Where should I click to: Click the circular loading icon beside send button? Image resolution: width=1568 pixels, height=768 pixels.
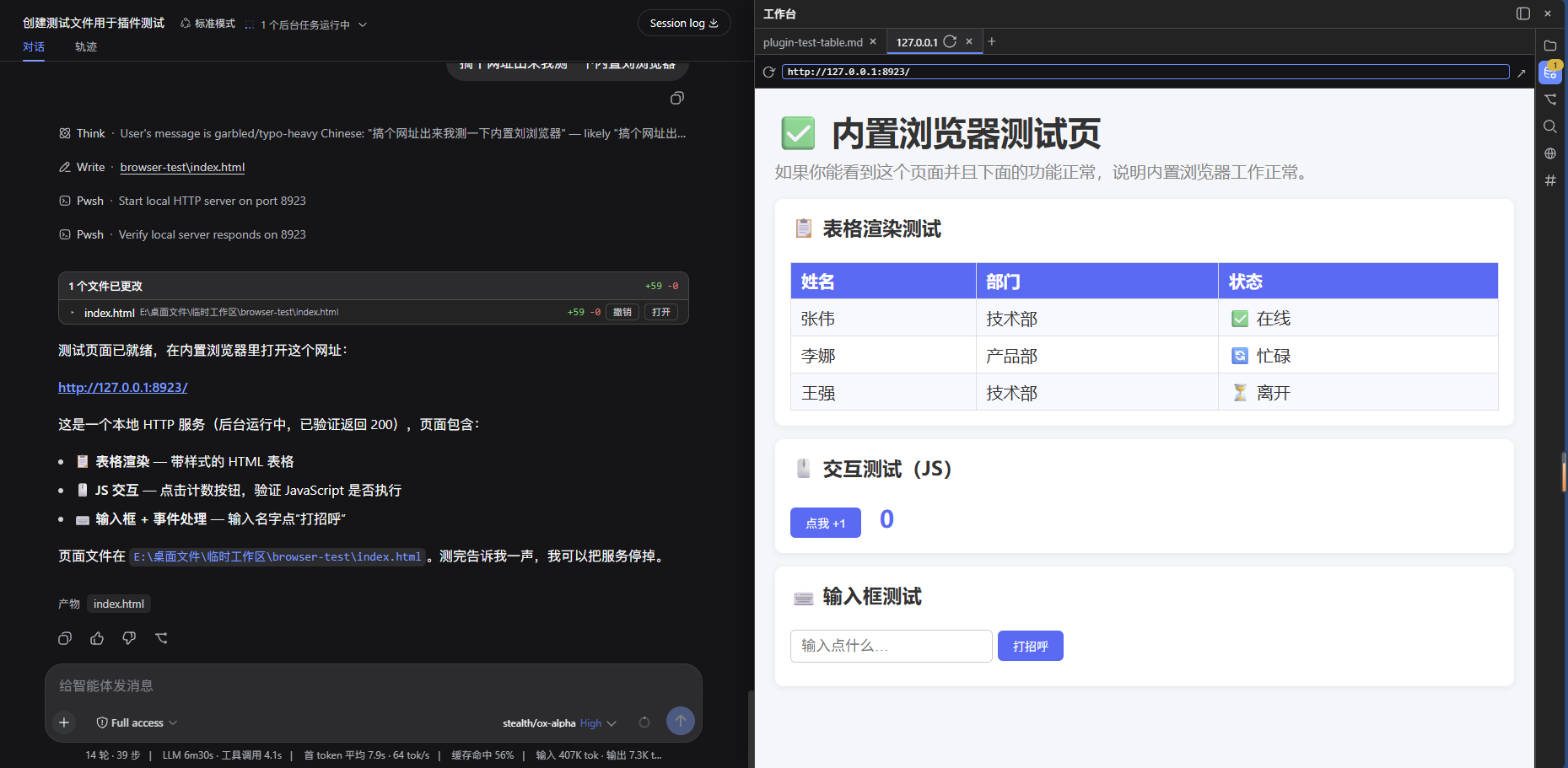[x=644, y=722]
